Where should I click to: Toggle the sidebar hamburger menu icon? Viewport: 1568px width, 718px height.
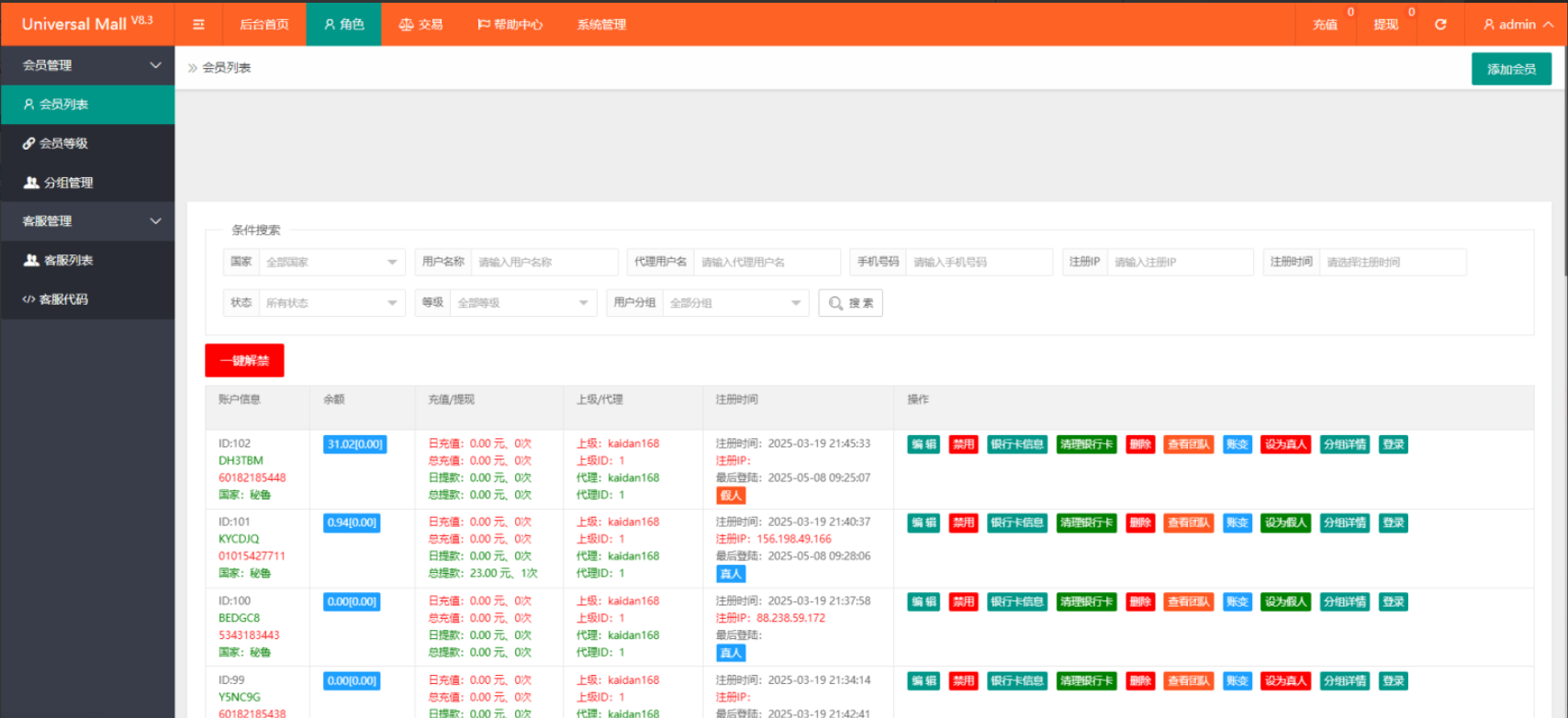click(x=198, y=25)
